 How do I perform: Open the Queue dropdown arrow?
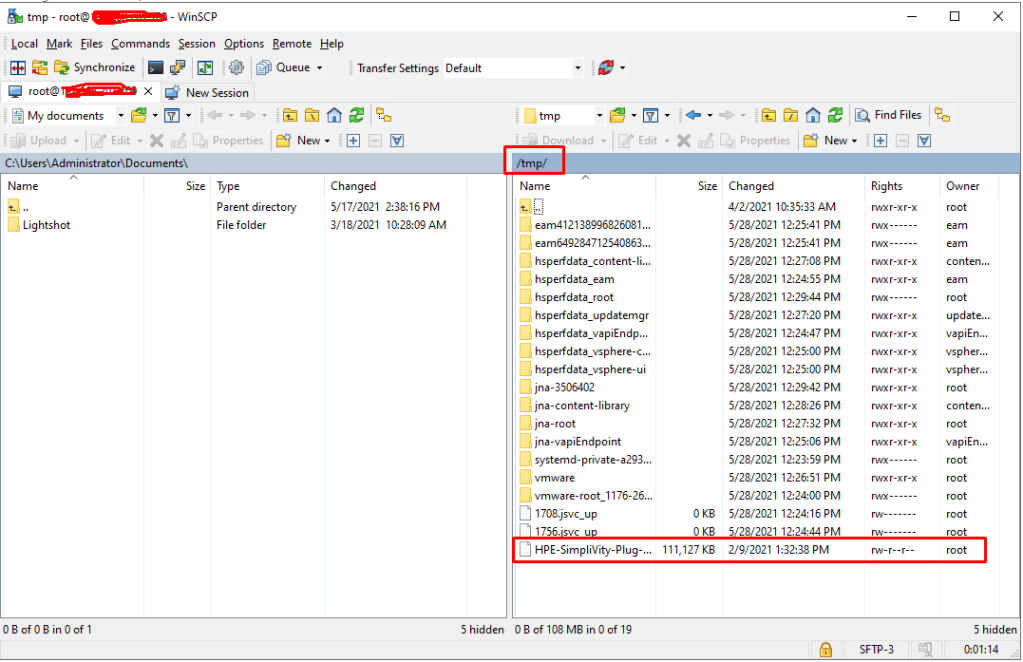pos(320,68)
